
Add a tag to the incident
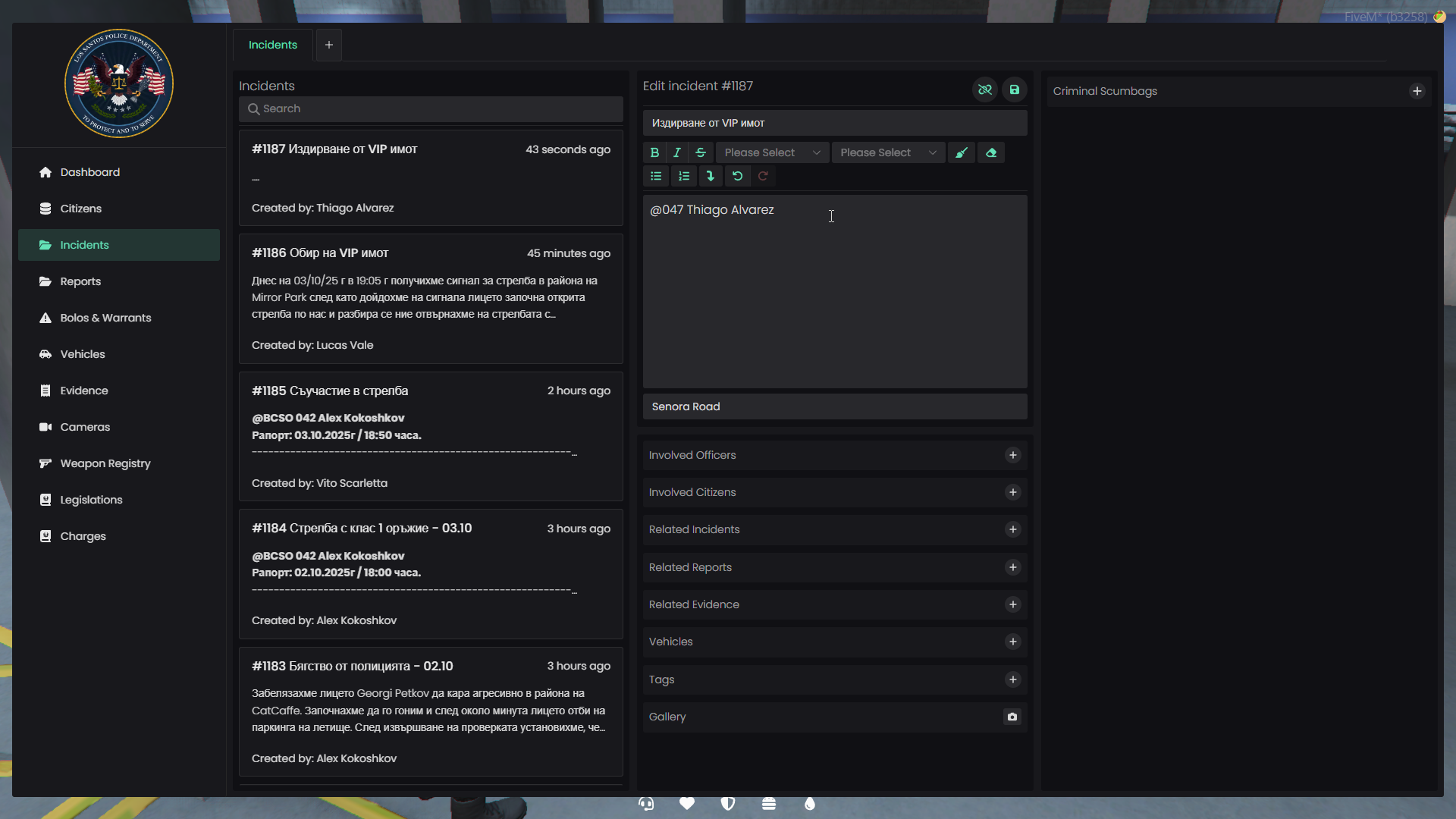(x=1012, y=679)
